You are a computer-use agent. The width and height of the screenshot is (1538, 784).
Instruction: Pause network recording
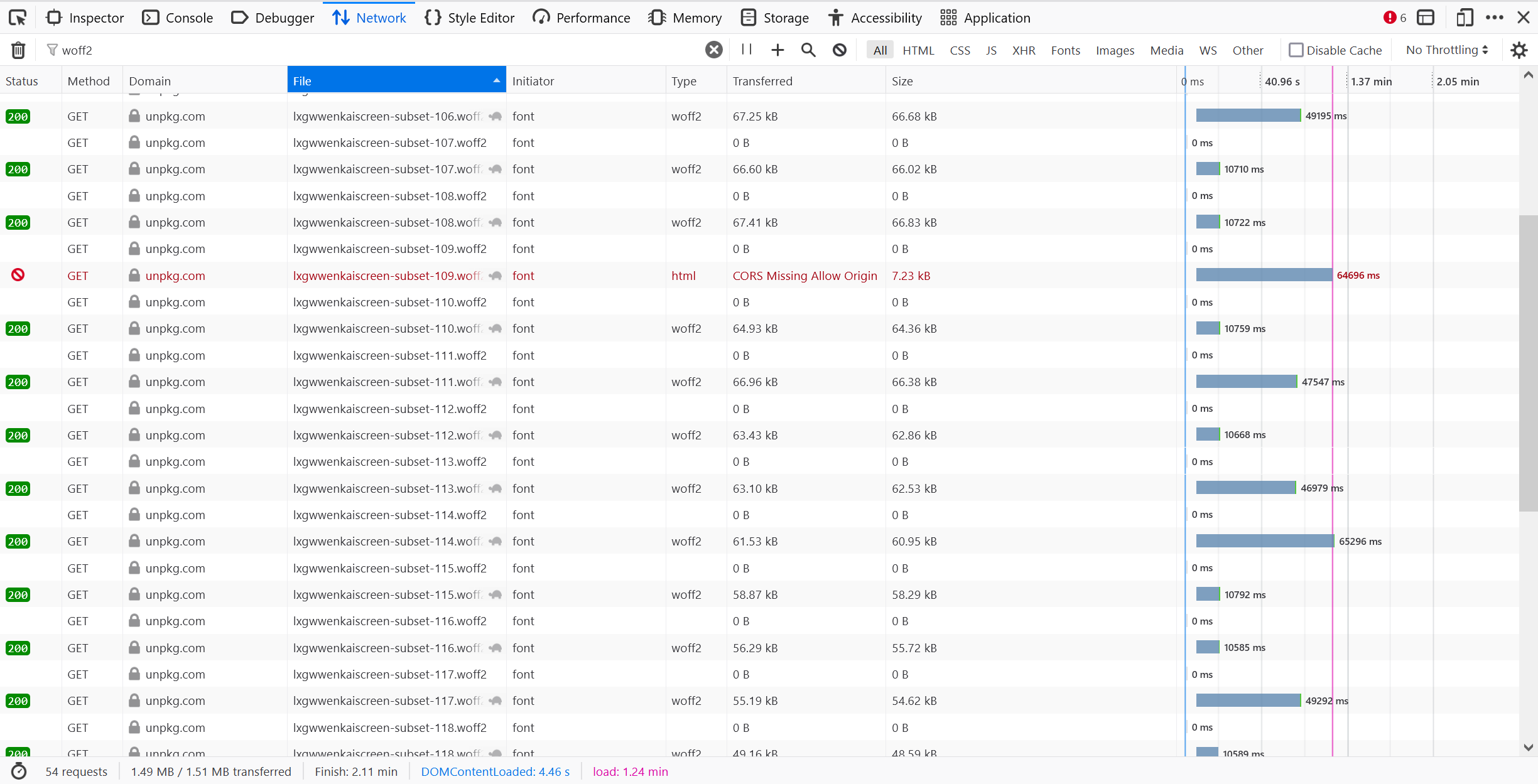tap(746, 50)
